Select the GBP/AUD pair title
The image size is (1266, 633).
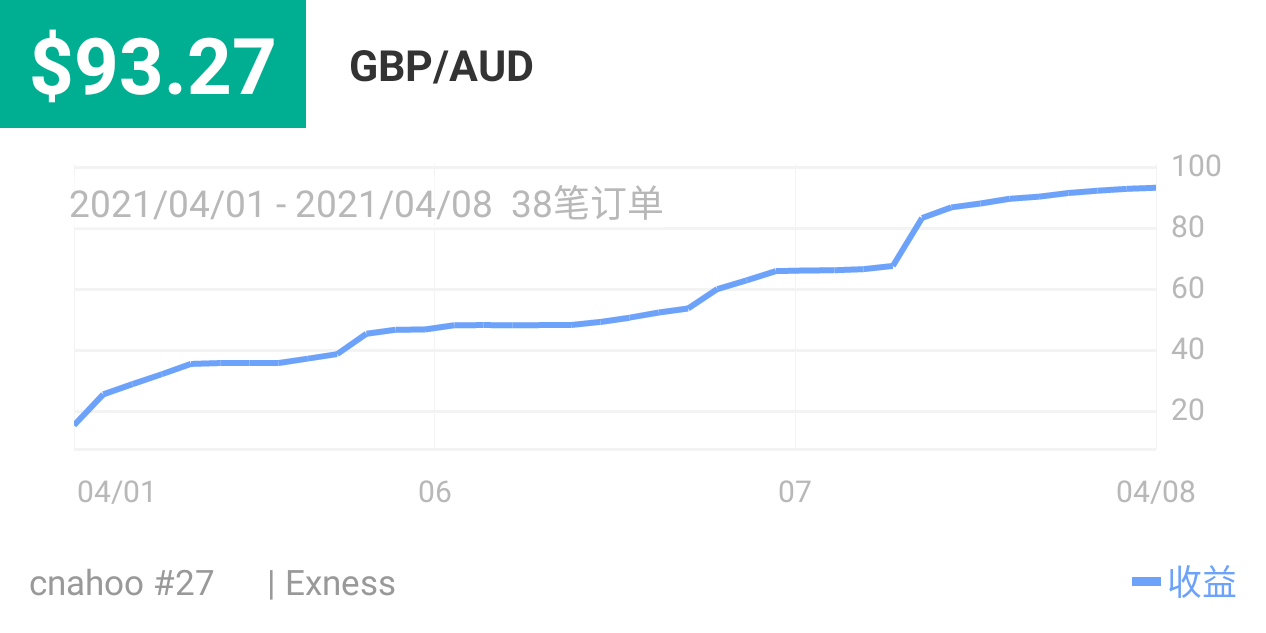point(441,67)
